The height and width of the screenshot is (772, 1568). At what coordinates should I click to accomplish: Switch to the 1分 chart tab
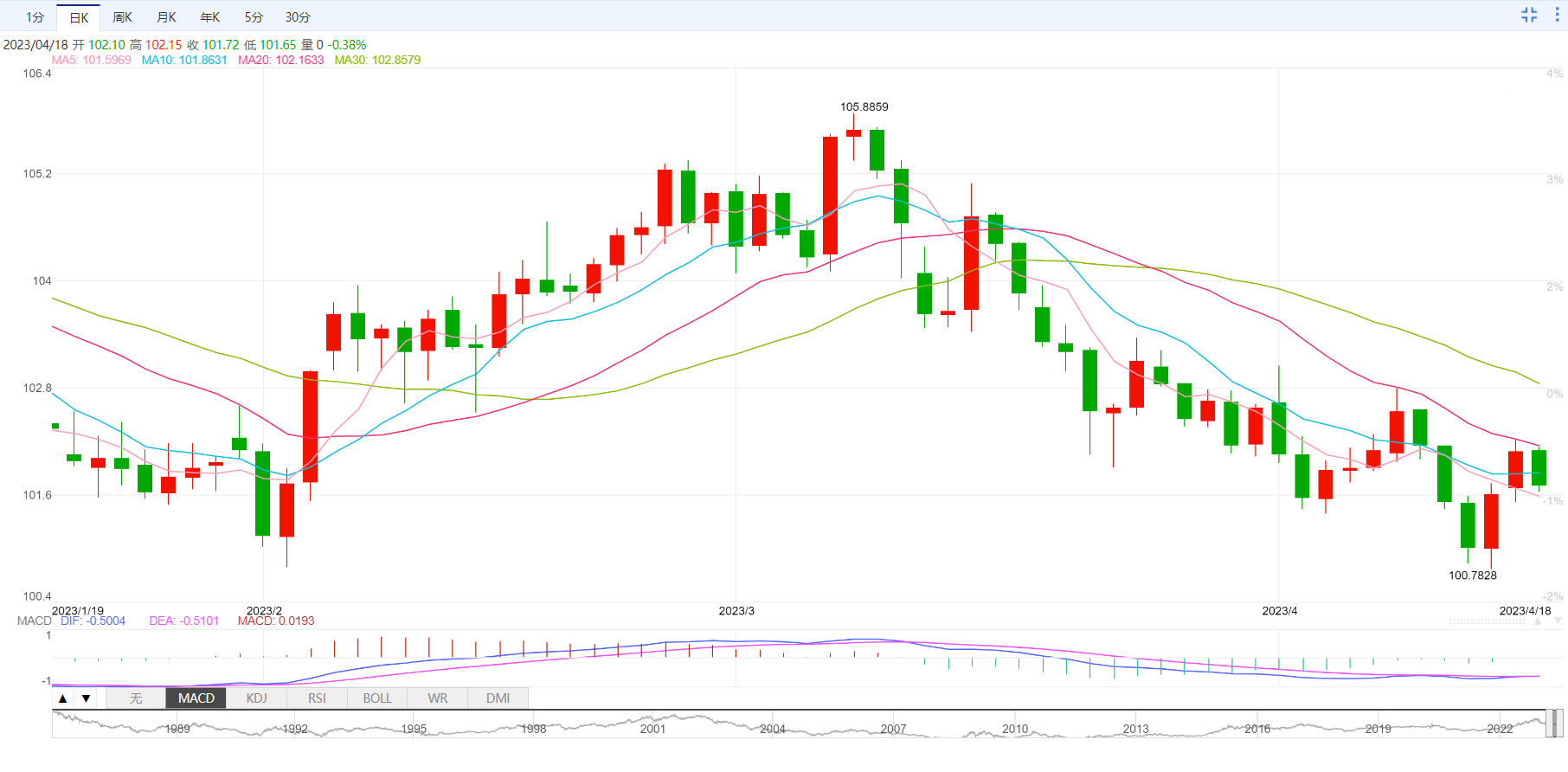tap(35, 17)
